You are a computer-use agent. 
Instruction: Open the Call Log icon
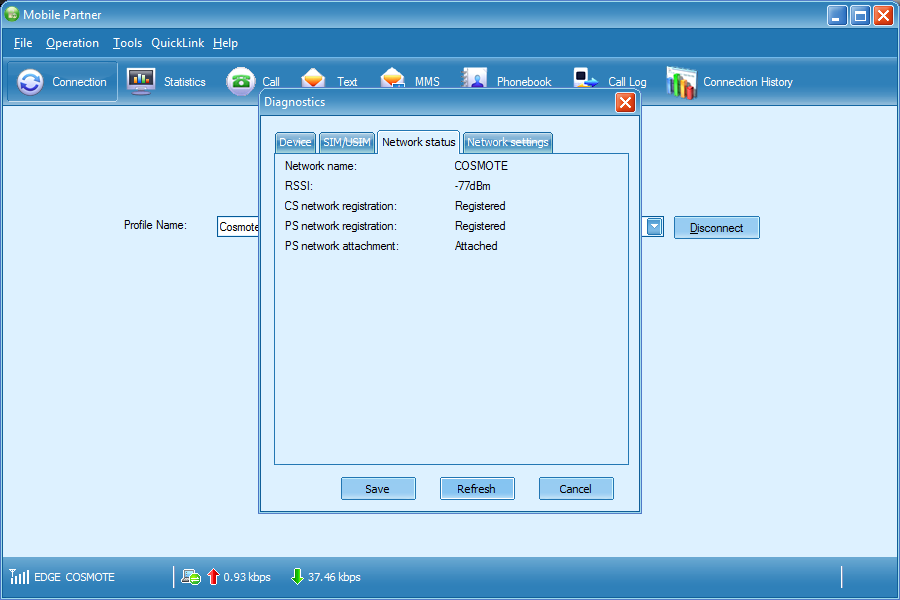(585, 79)
